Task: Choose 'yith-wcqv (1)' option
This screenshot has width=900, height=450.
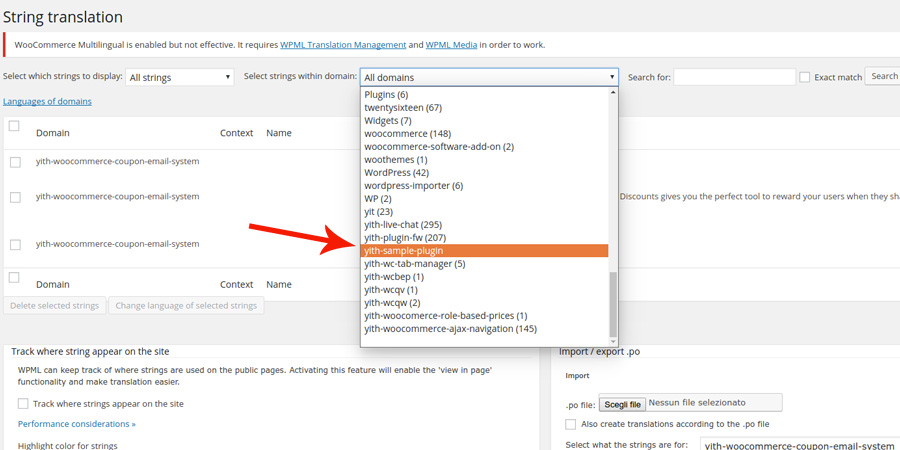Action: coord(484,290)
